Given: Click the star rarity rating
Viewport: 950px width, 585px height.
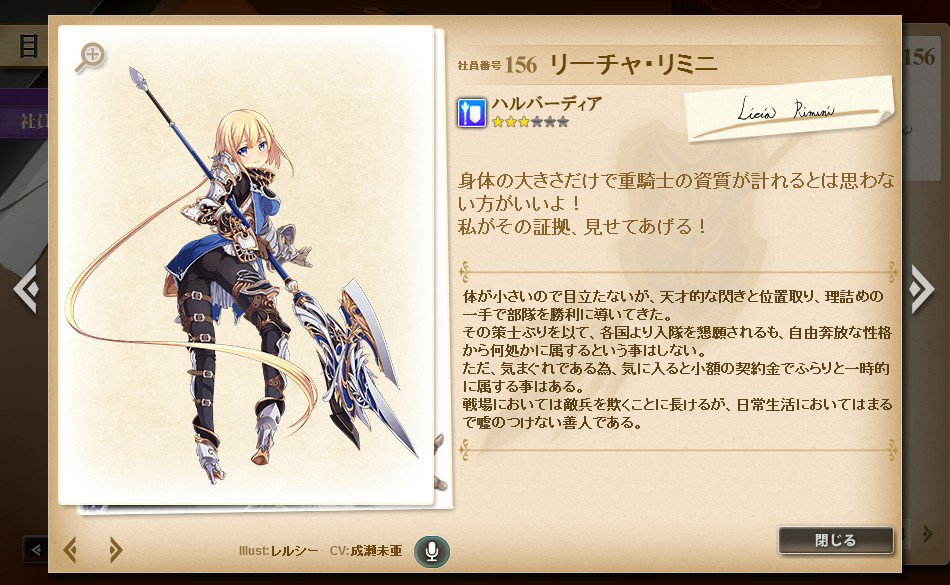Looking at the screenshot, I should coord(530,122).
